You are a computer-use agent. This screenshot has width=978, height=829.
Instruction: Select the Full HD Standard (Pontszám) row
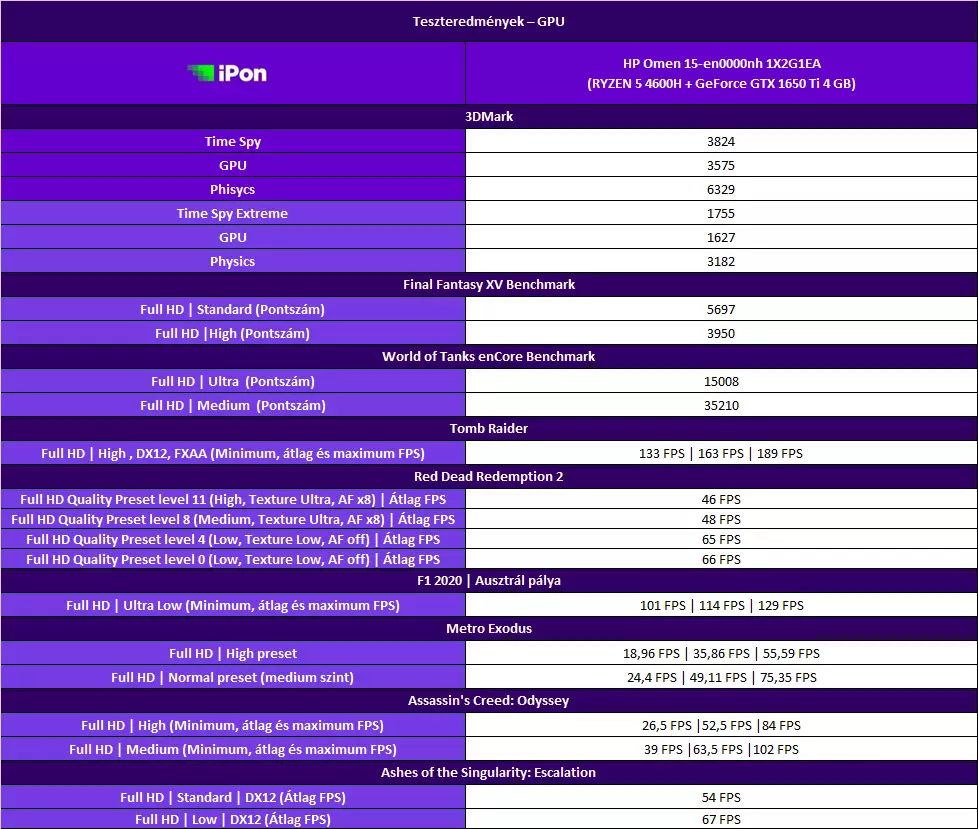232,309
